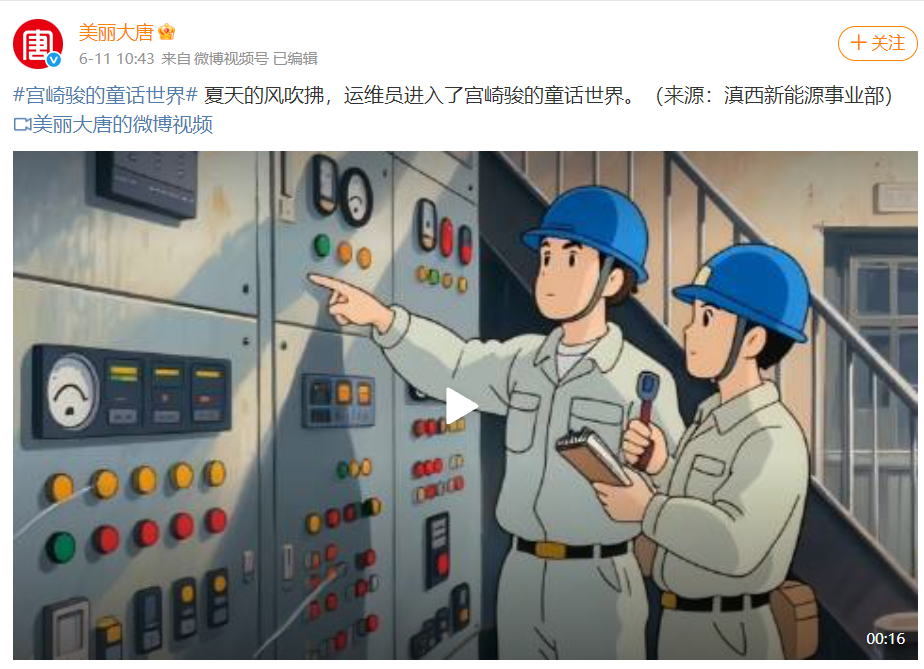Click the post caption text 夏天的风吹拂

click(x=263, y=95)
